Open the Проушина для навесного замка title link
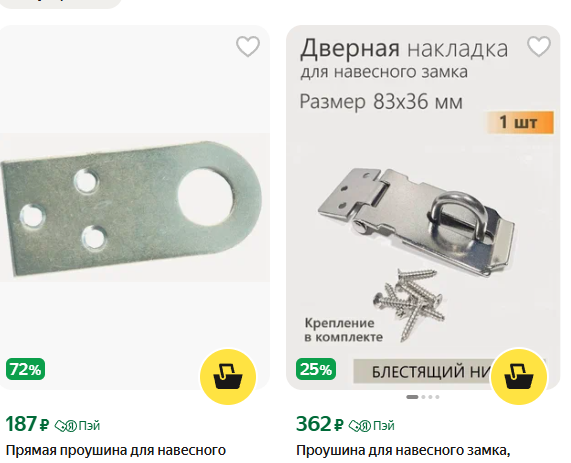The width and height of the screenshot is (571, 463). click(403, 450)
